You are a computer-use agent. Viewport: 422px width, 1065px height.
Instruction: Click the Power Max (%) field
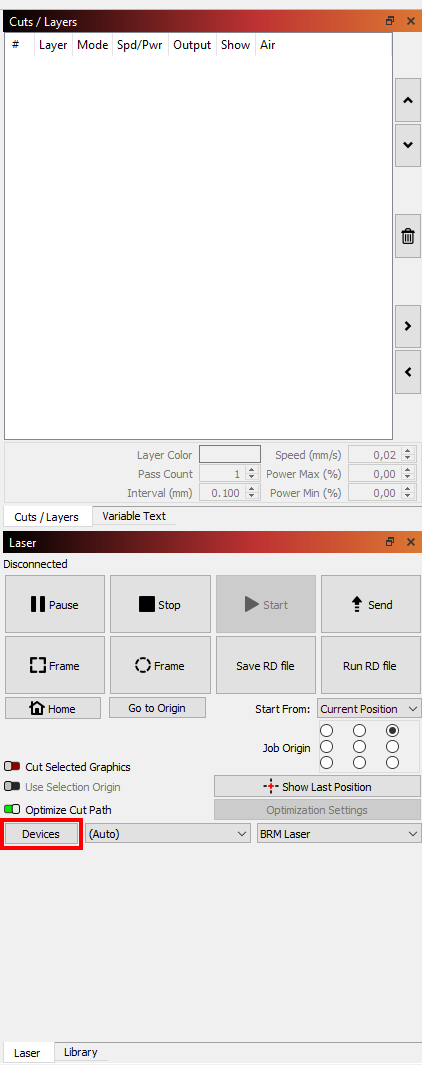[381, 473]
